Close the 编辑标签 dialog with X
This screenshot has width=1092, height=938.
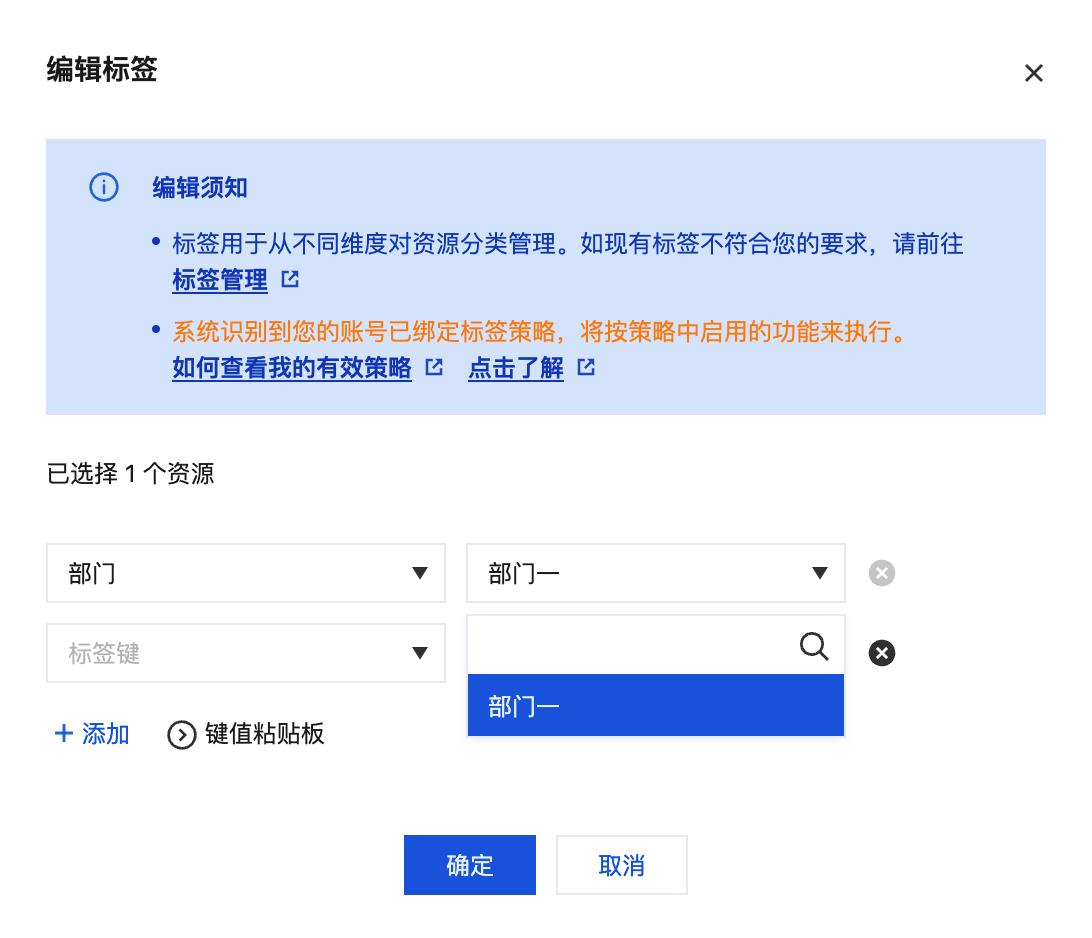coord(1034,73)
